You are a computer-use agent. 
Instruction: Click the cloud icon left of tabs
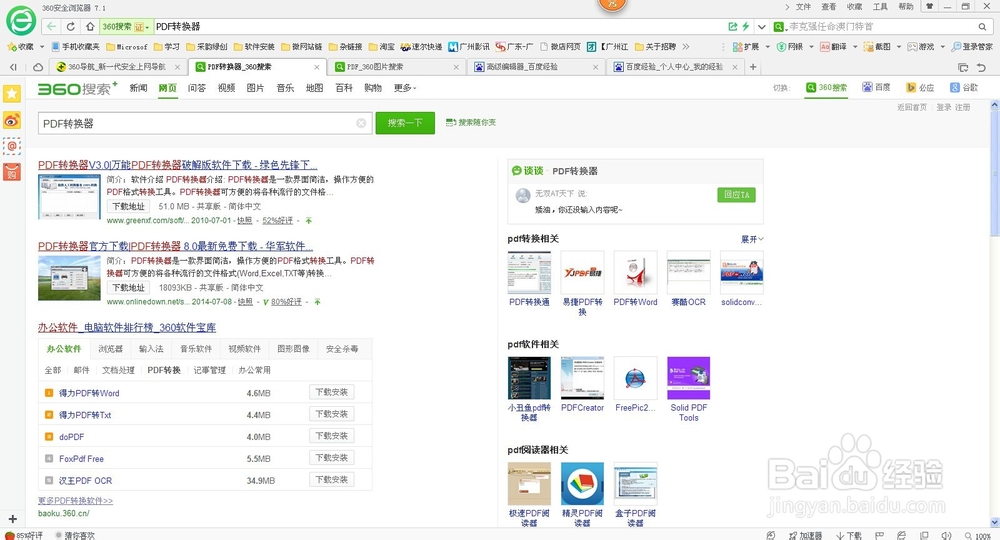click(38, 67)
